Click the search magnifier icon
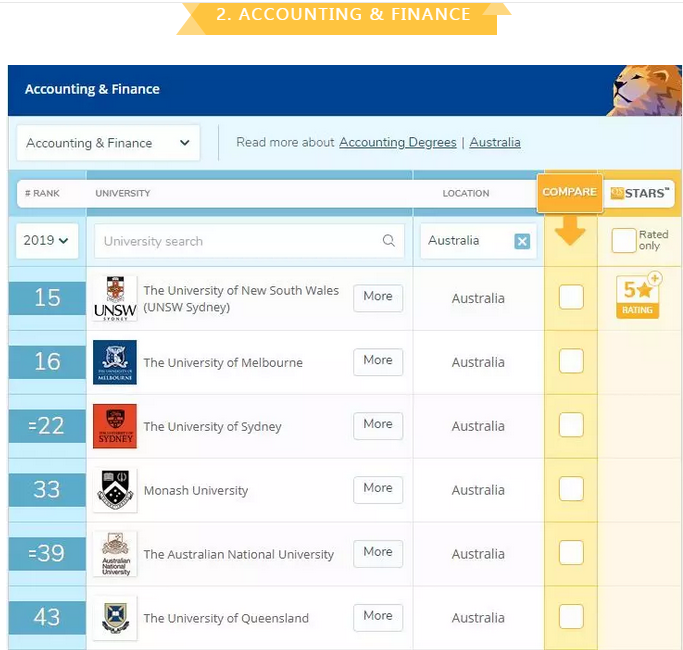This screenshot has height=650, width=683. [389, 240]
